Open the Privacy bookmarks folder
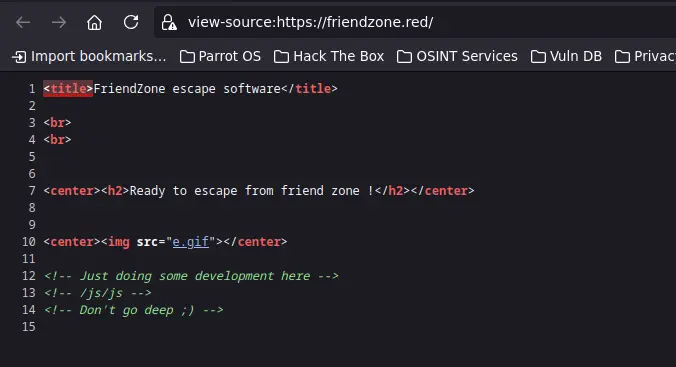Image resolution: width=676 pixels, height=367 pixels. 645,56
